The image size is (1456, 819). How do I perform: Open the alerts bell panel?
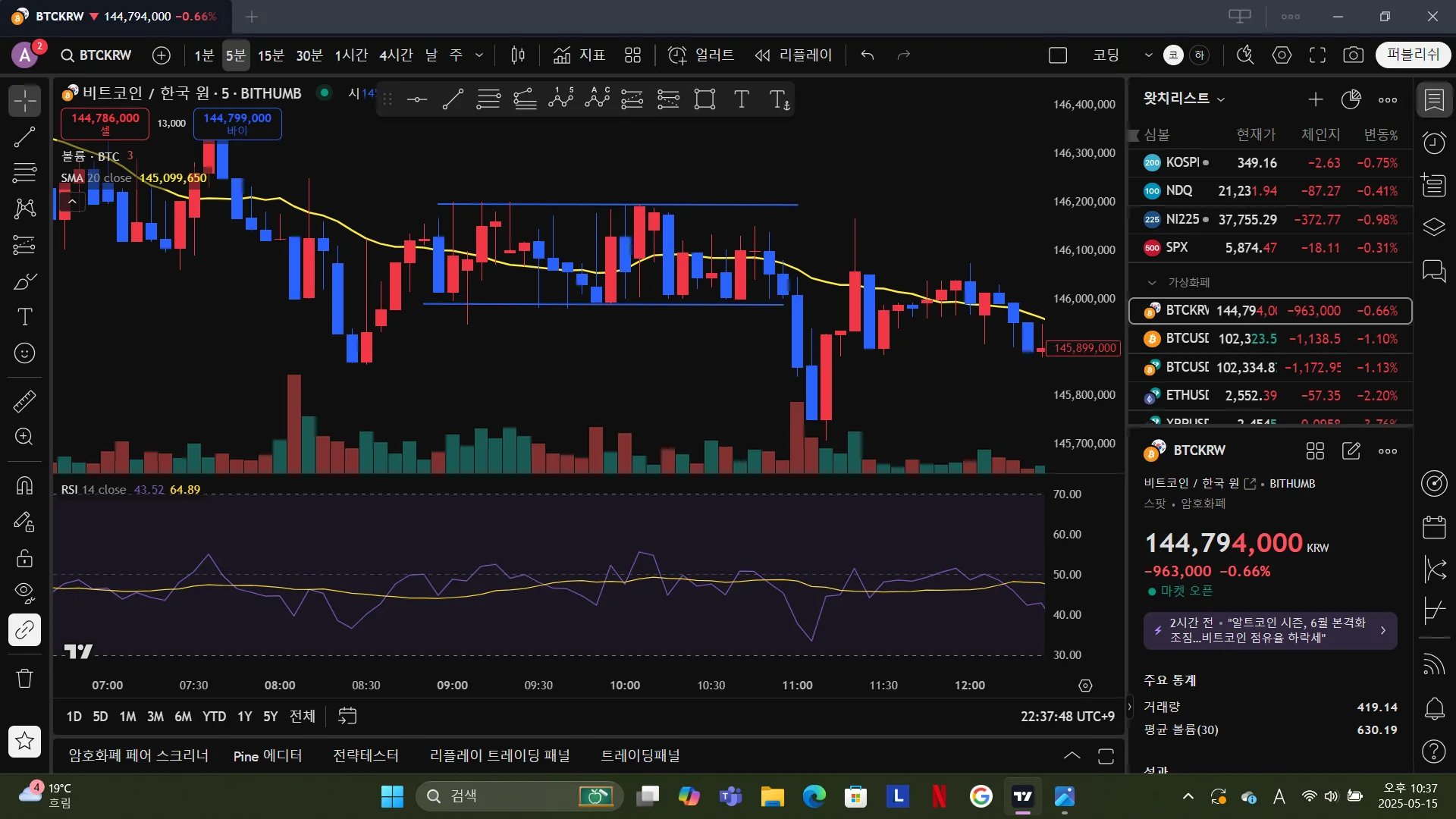pos(1434,709)
